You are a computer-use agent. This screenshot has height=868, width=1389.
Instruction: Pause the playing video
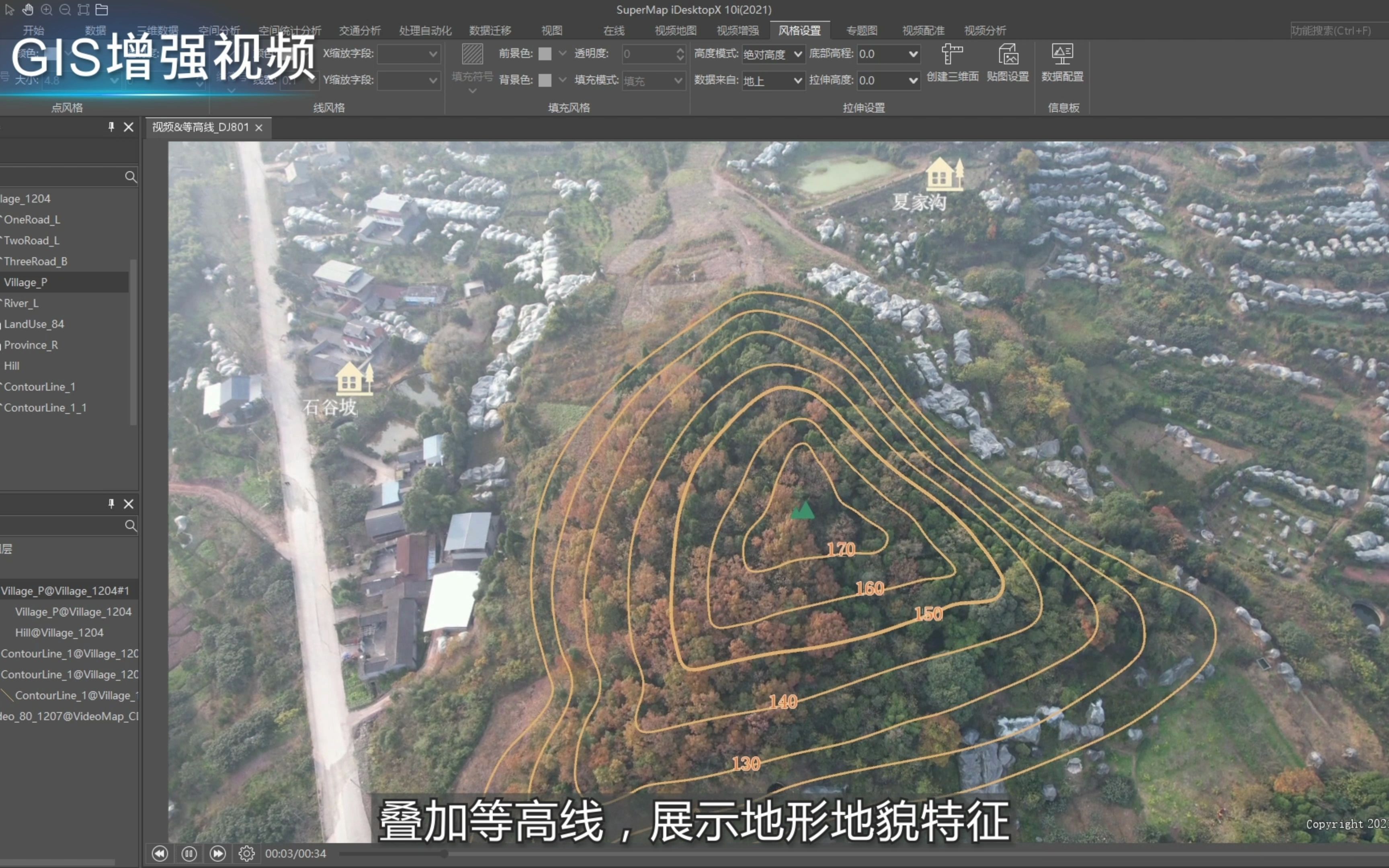(x=189, y=853)
